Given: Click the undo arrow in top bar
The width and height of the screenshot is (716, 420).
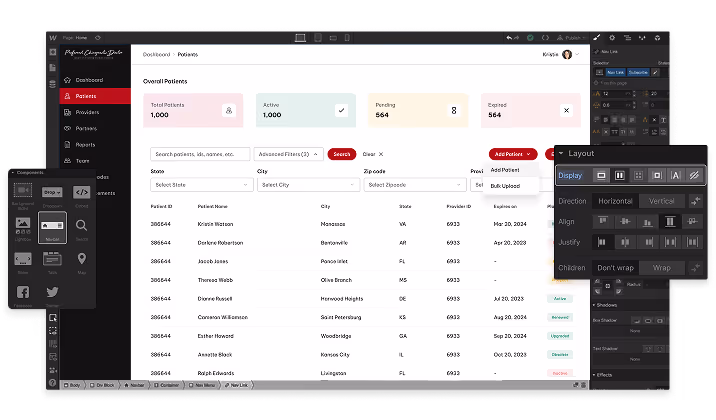Looking at the screenshot, I should coord(509,38).
